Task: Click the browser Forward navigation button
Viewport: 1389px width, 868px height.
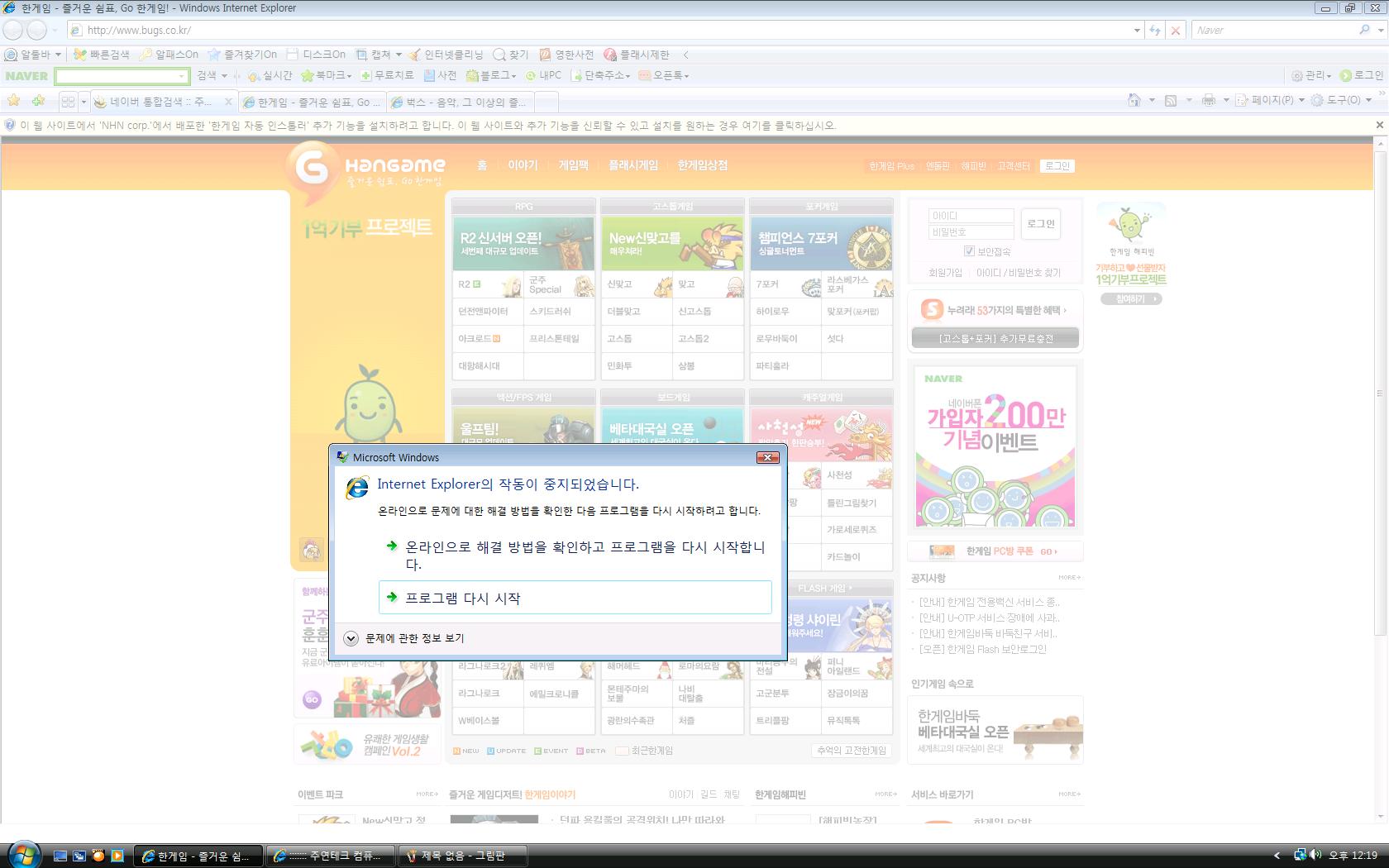Action: coord(36,31)
